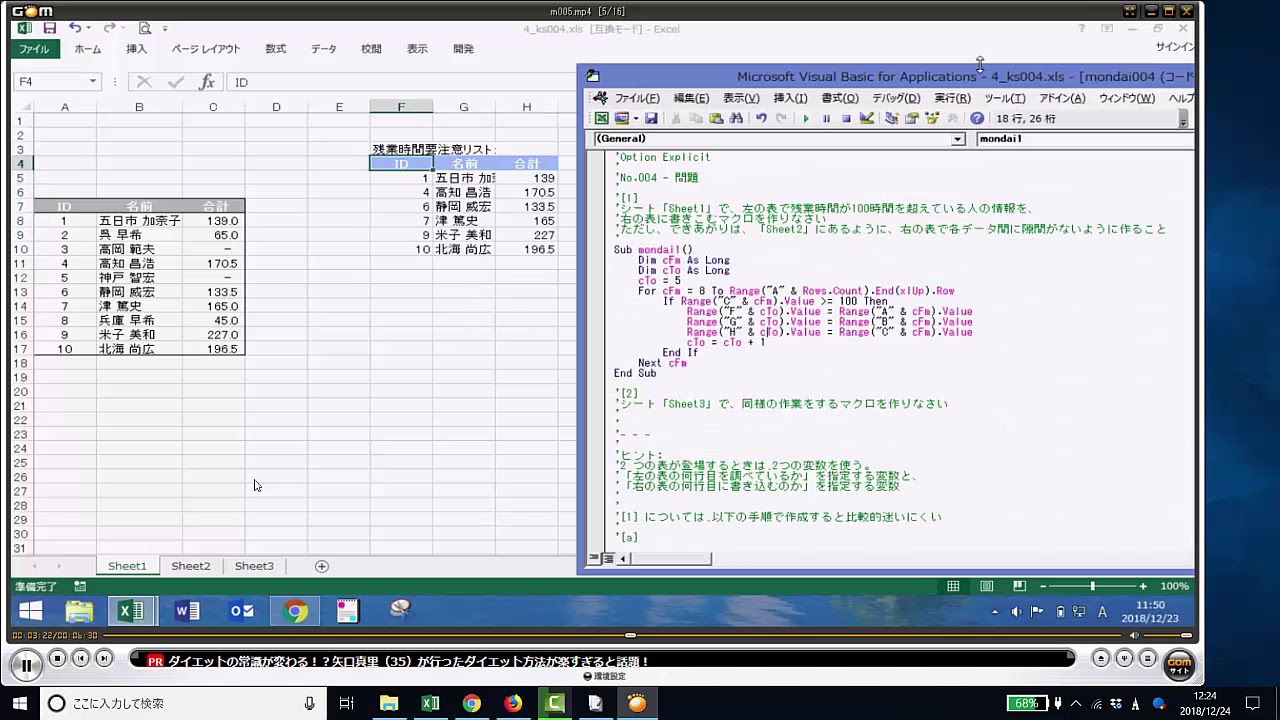The image size is (1280, 720).
Task: Click the Undo icon in VBA toolbar
Action: (x=761, y=118)
